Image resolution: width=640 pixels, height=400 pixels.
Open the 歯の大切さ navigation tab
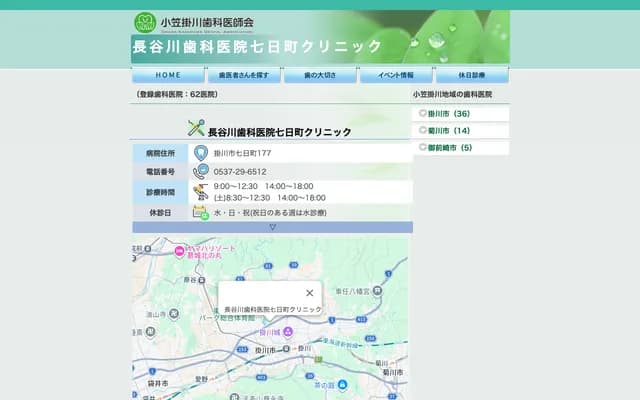point(320,75)
